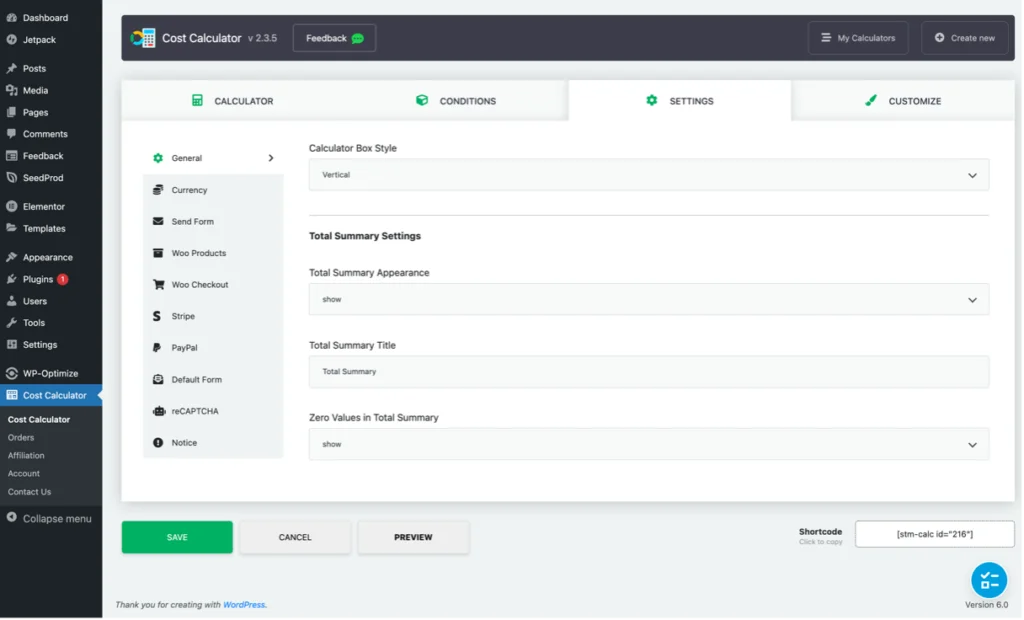Click the Dashboard icon in sidebar

click(12, 18)
